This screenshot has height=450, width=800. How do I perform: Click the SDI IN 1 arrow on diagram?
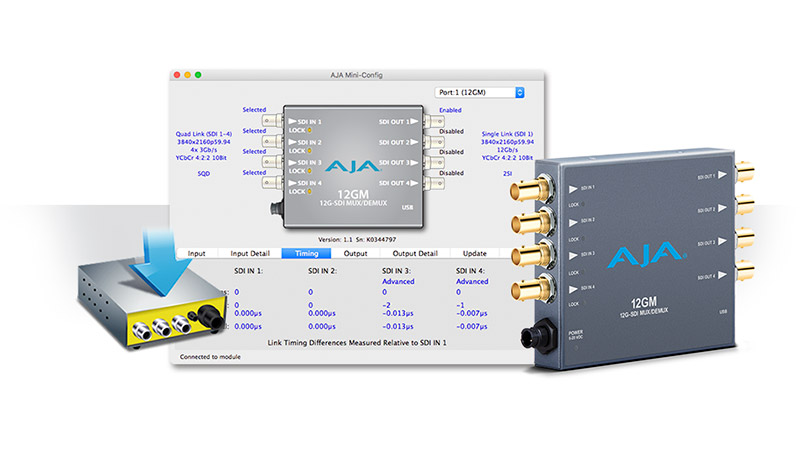[292, 121]
